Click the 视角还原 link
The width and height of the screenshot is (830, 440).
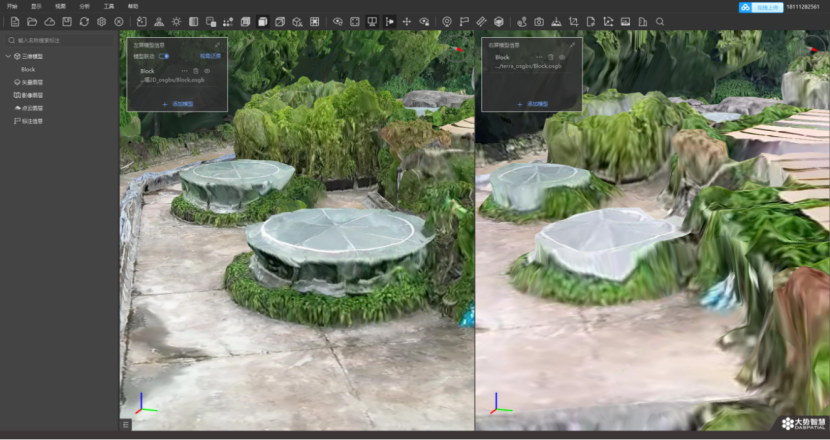click(x=210, y=56)
